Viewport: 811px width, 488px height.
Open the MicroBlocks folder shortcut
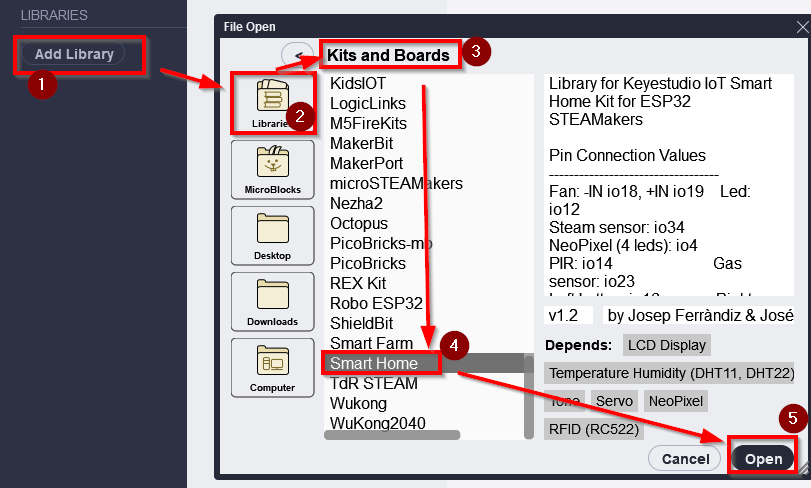point(265,168)
